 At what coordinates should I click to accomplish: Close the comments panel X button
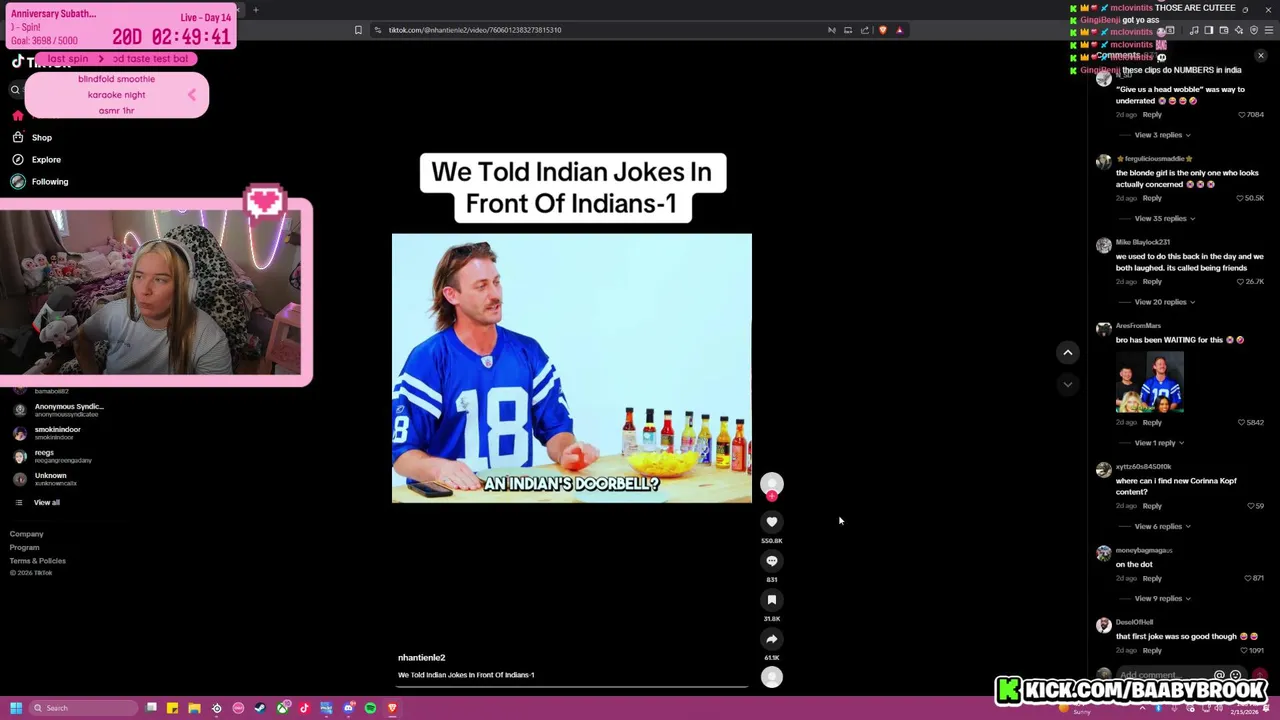coord(1261,56)
